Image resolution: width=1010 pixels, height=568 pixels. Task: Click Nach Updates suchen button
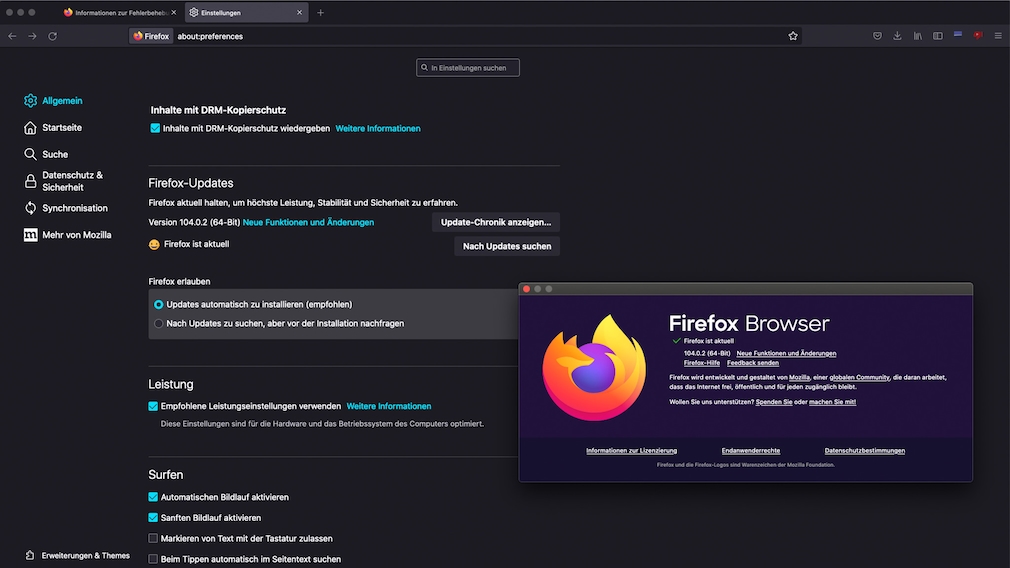pos(507,246)
